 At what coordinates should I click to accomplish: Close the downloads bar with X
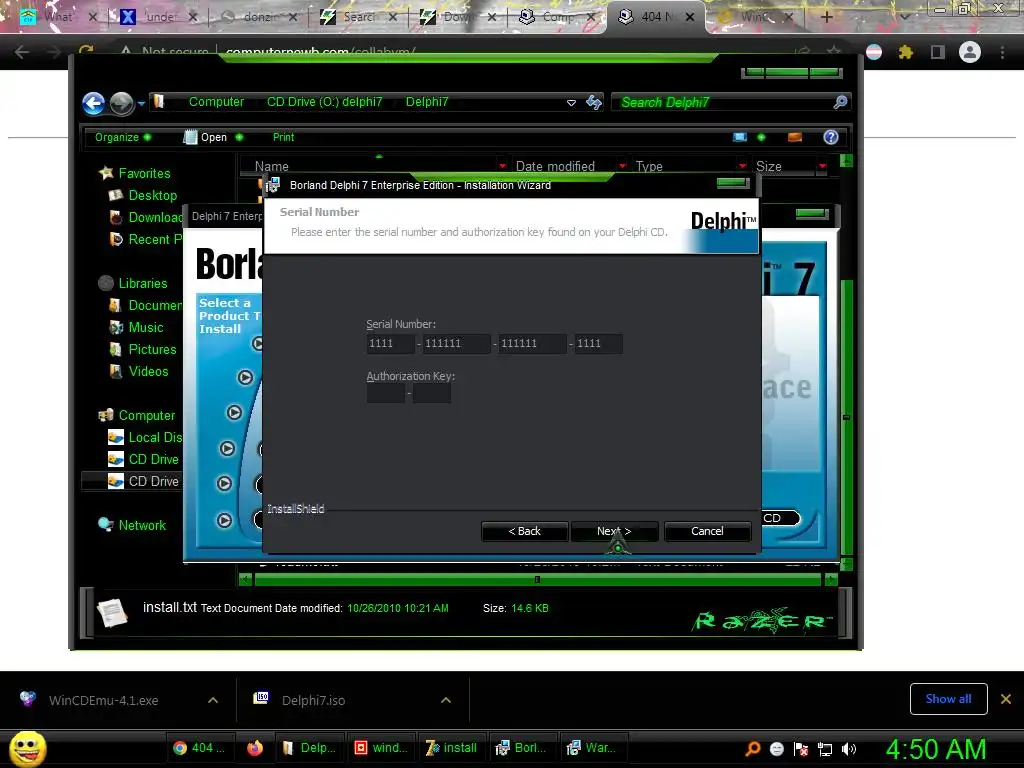tap(1006, 699)
